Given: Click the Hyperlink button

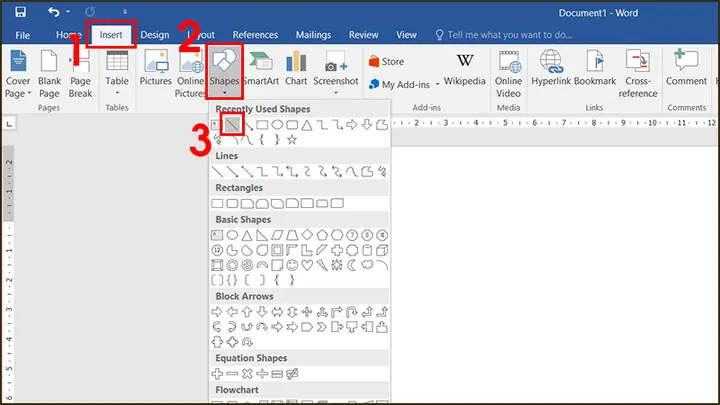Looking at the screenshot, I should click(551, 68).
